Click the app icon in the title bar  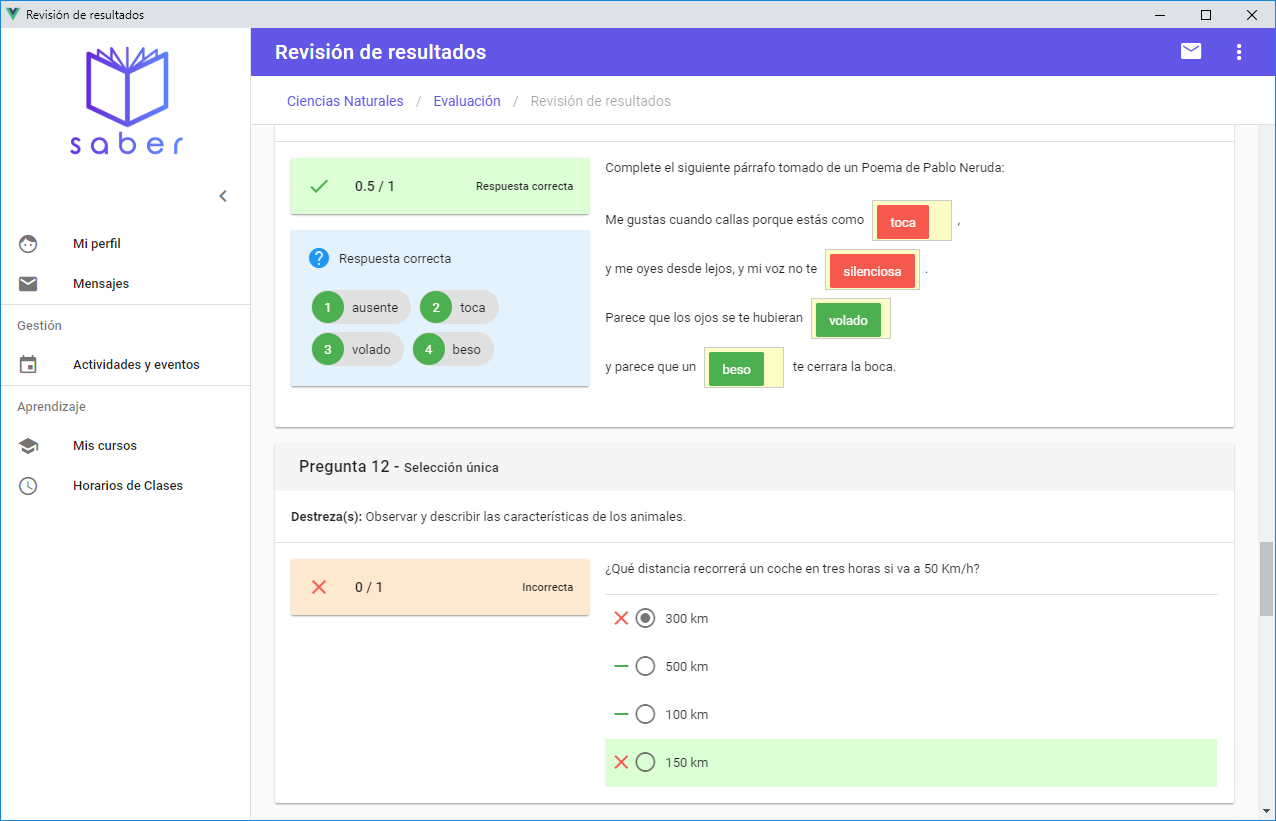(x=13, y=14)
